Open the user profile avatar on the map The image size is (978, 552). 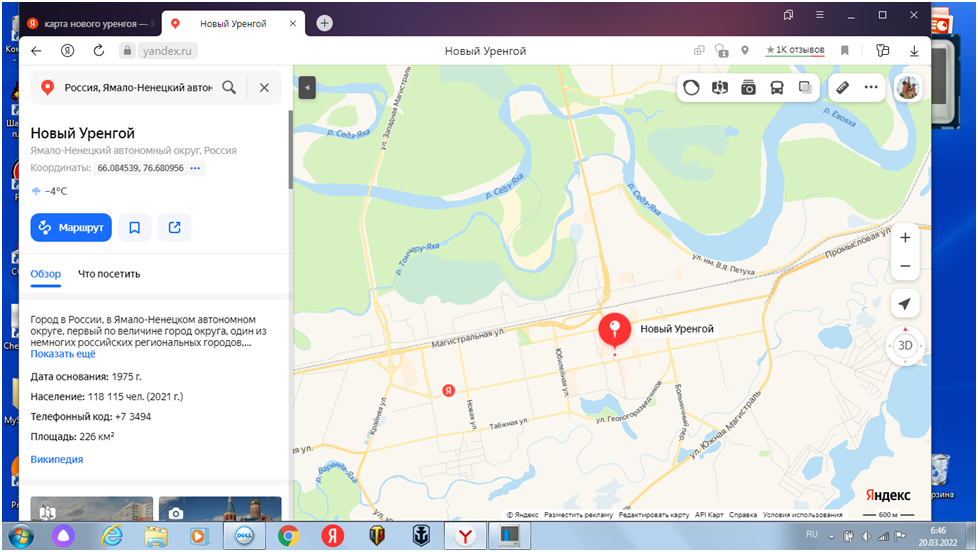pos(908,87)
